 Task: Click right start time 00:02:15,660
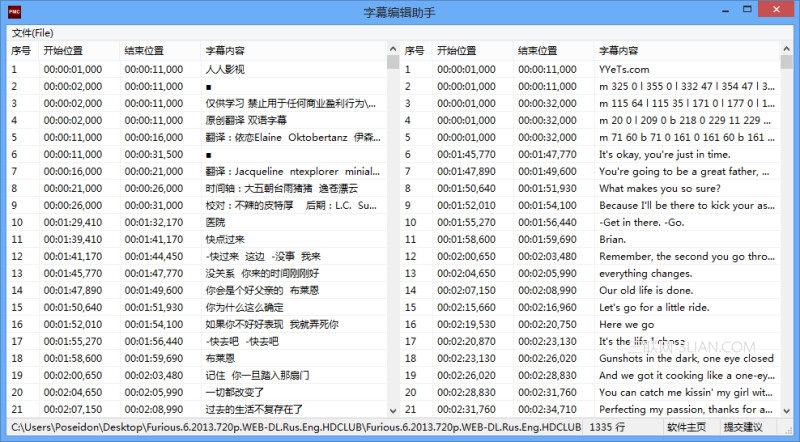click(x=466, y=307)
